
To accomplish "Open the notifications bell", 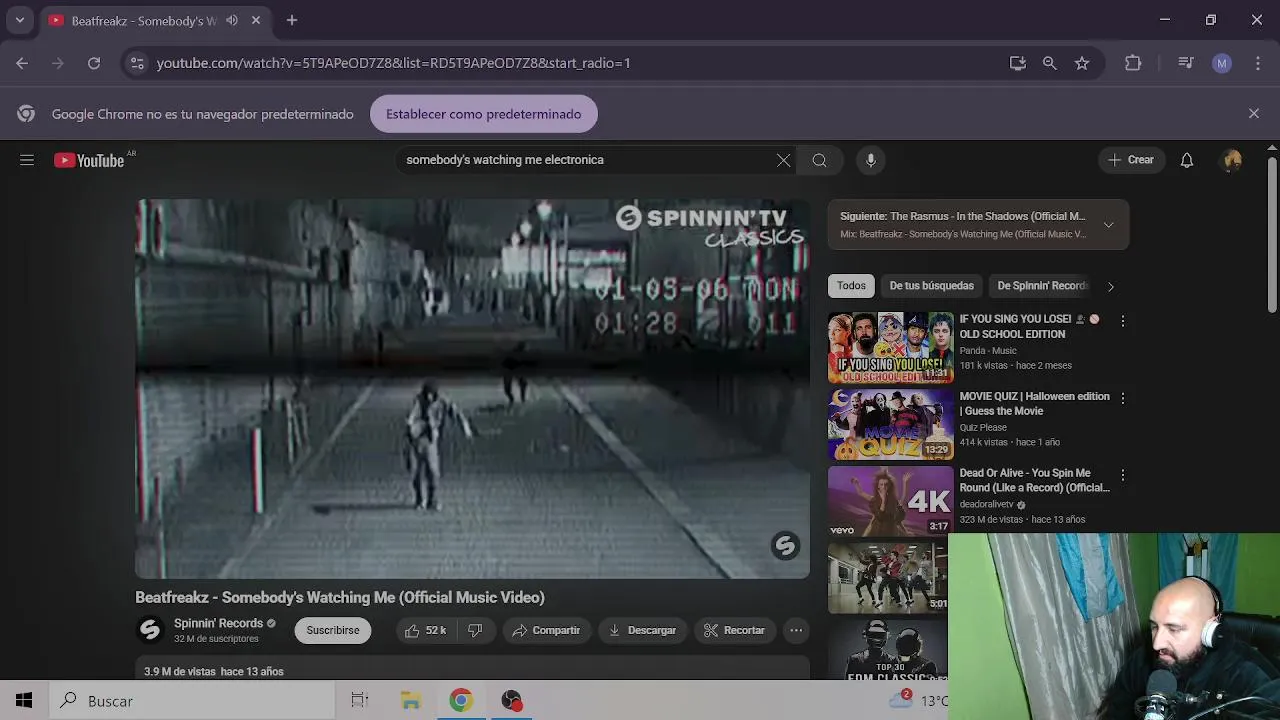I will point(1187,160).
